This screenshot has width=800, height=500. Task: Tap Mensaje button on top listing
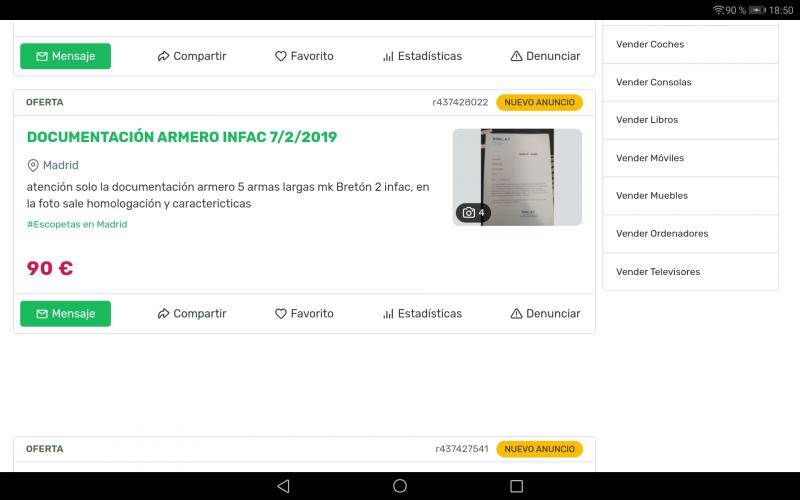pyautogui.click(x=65, y=56)
